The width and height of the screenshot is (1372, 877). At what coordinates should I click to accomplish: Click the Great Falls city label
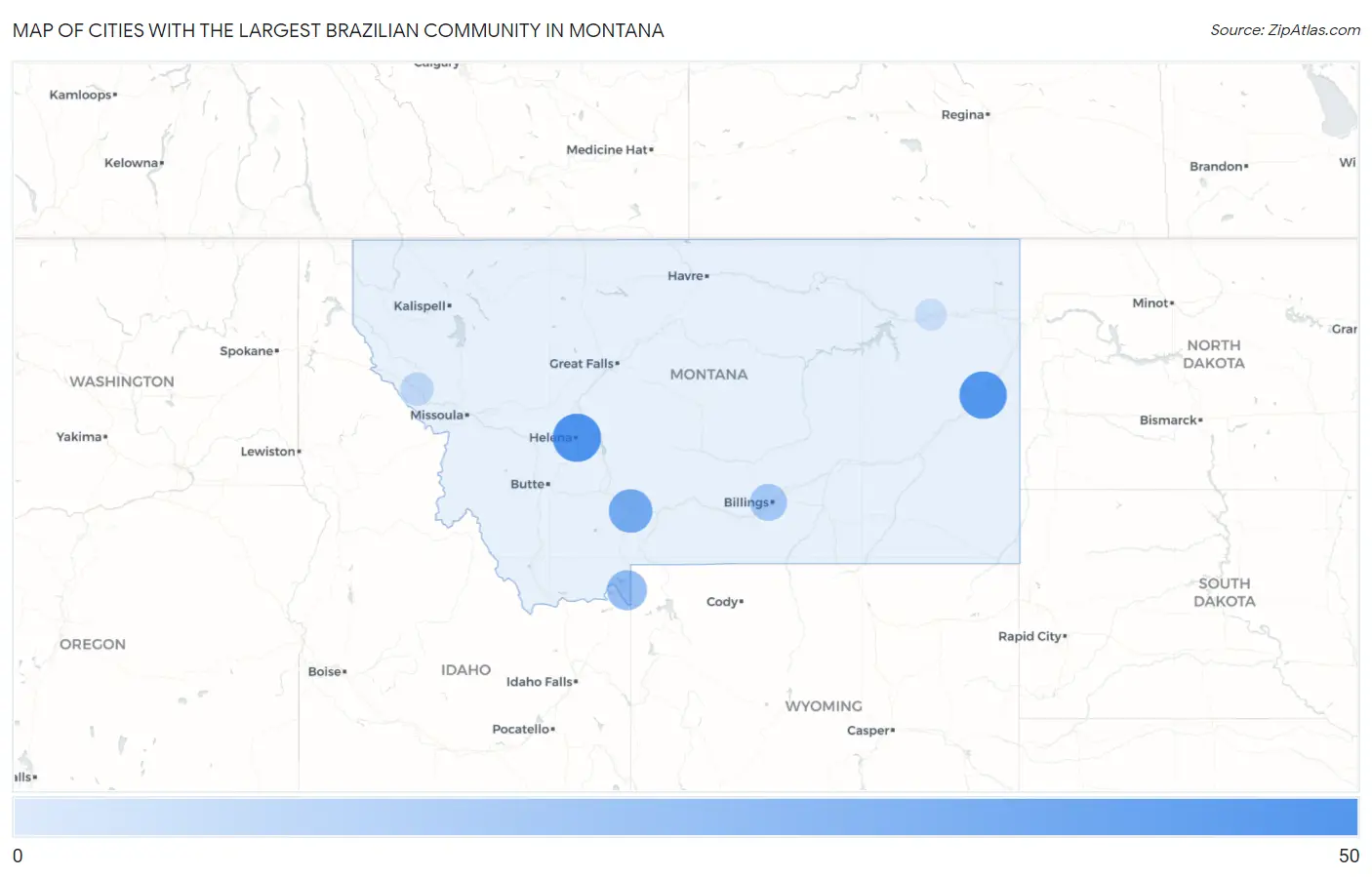582,364
